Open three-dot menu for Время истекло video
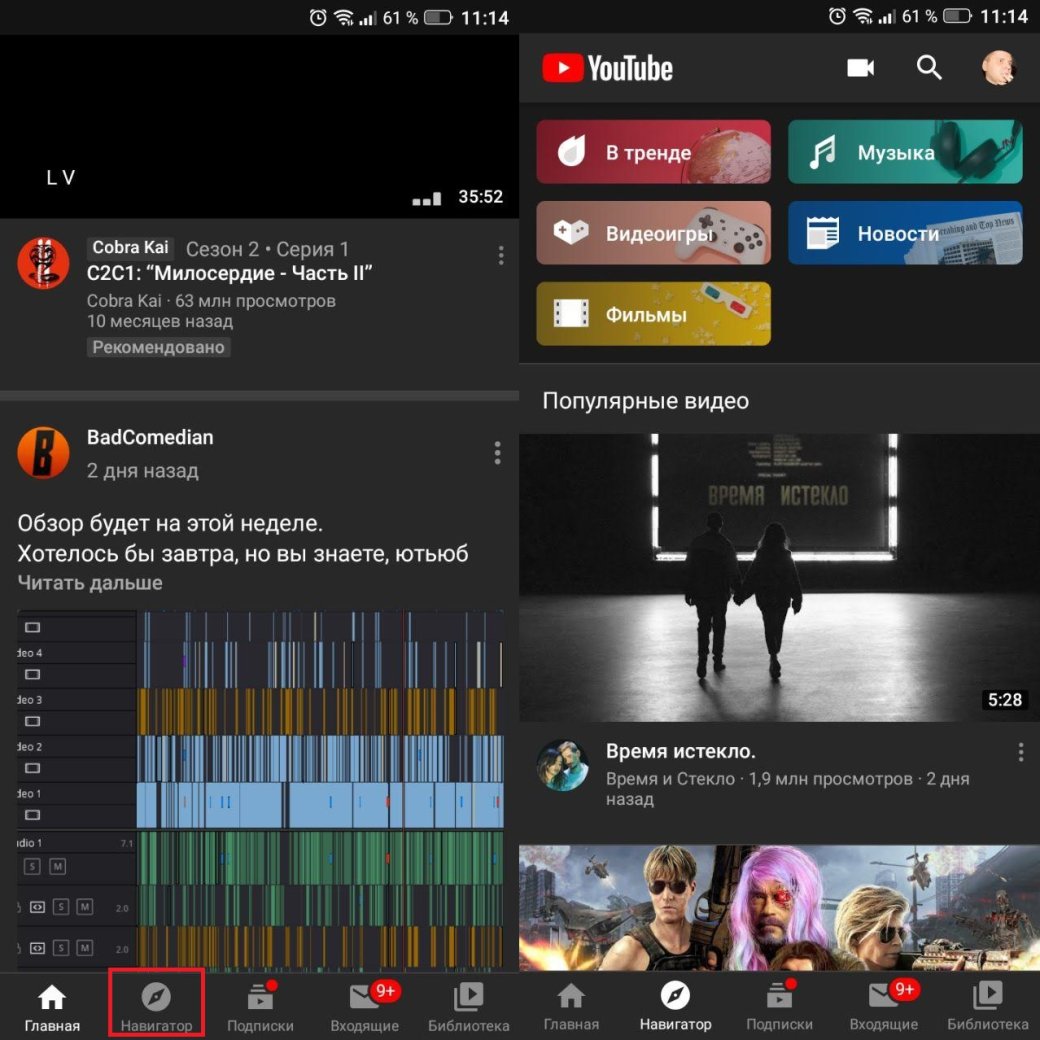This screenshot has height=1040, width=1040. tap(1020, 752)
